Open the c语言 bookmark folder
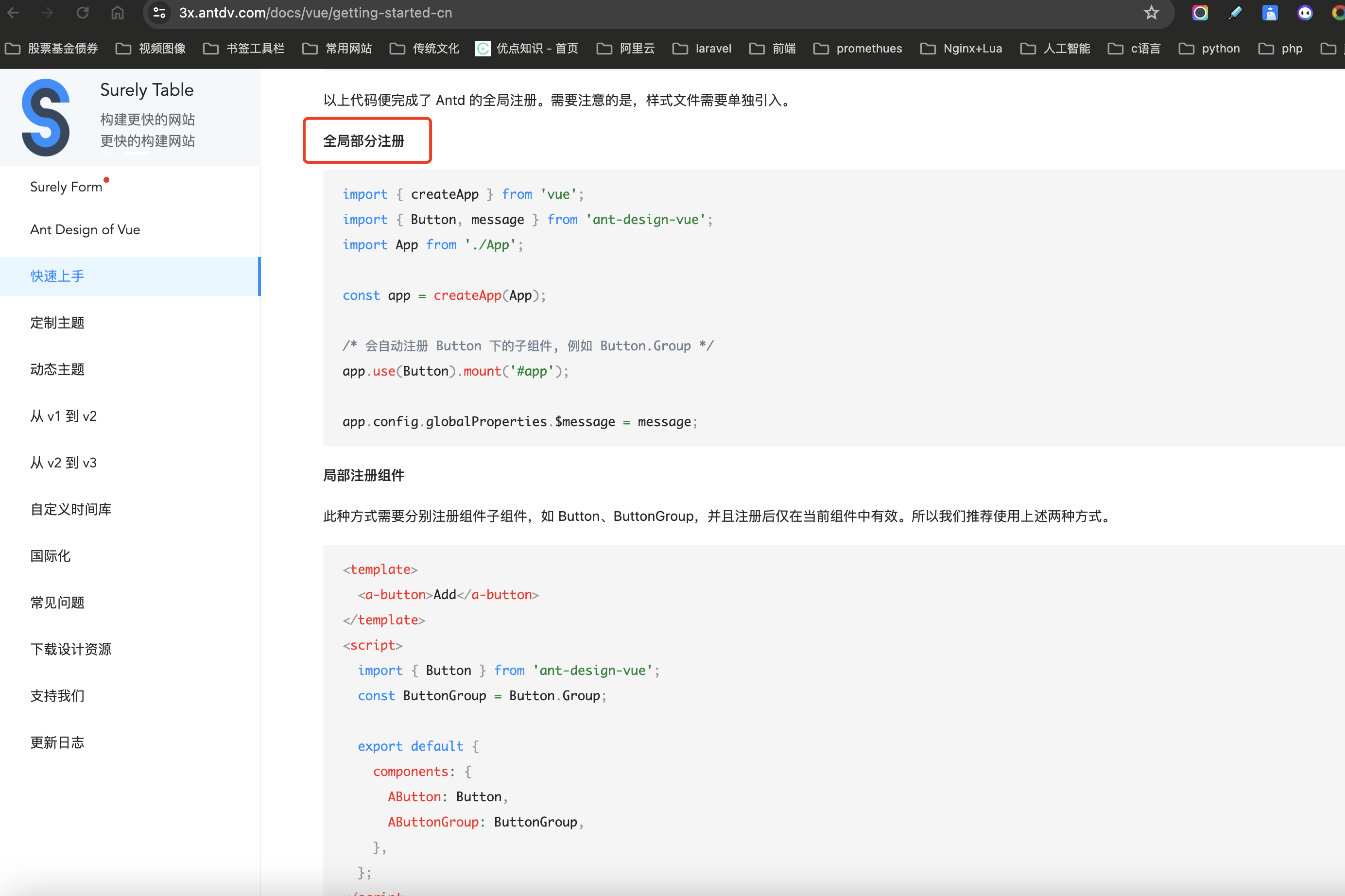 (x=1134, y=49)
